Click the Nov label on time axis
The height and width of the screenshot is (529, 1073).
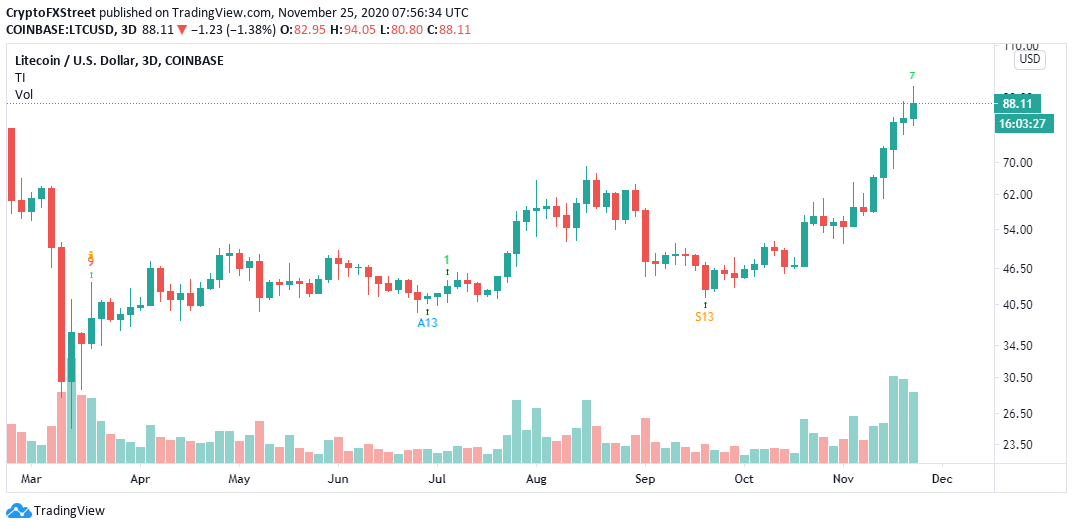click(843, 479)
